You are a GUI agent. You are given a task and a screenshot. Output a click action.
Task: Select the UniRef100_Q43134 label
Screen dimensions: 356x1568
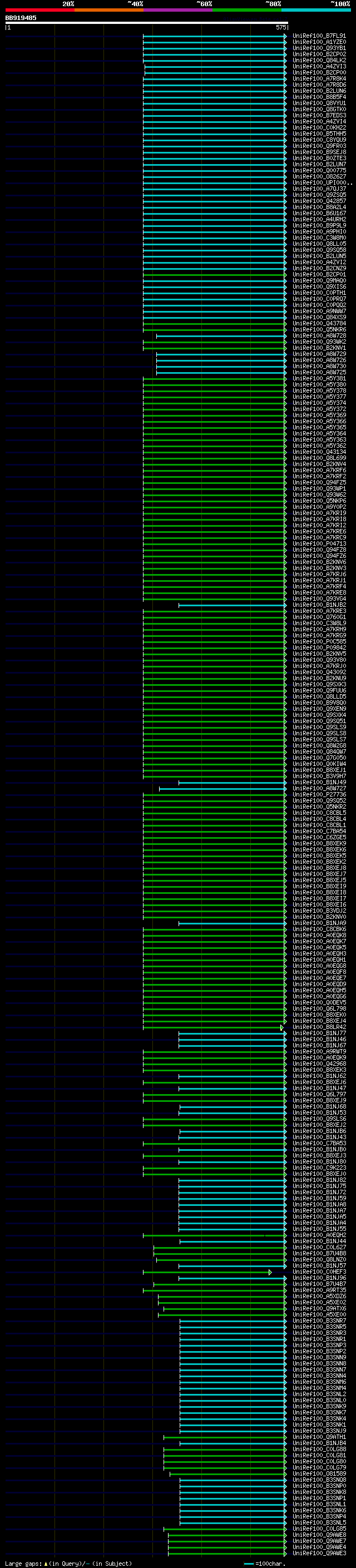(319, 452)
